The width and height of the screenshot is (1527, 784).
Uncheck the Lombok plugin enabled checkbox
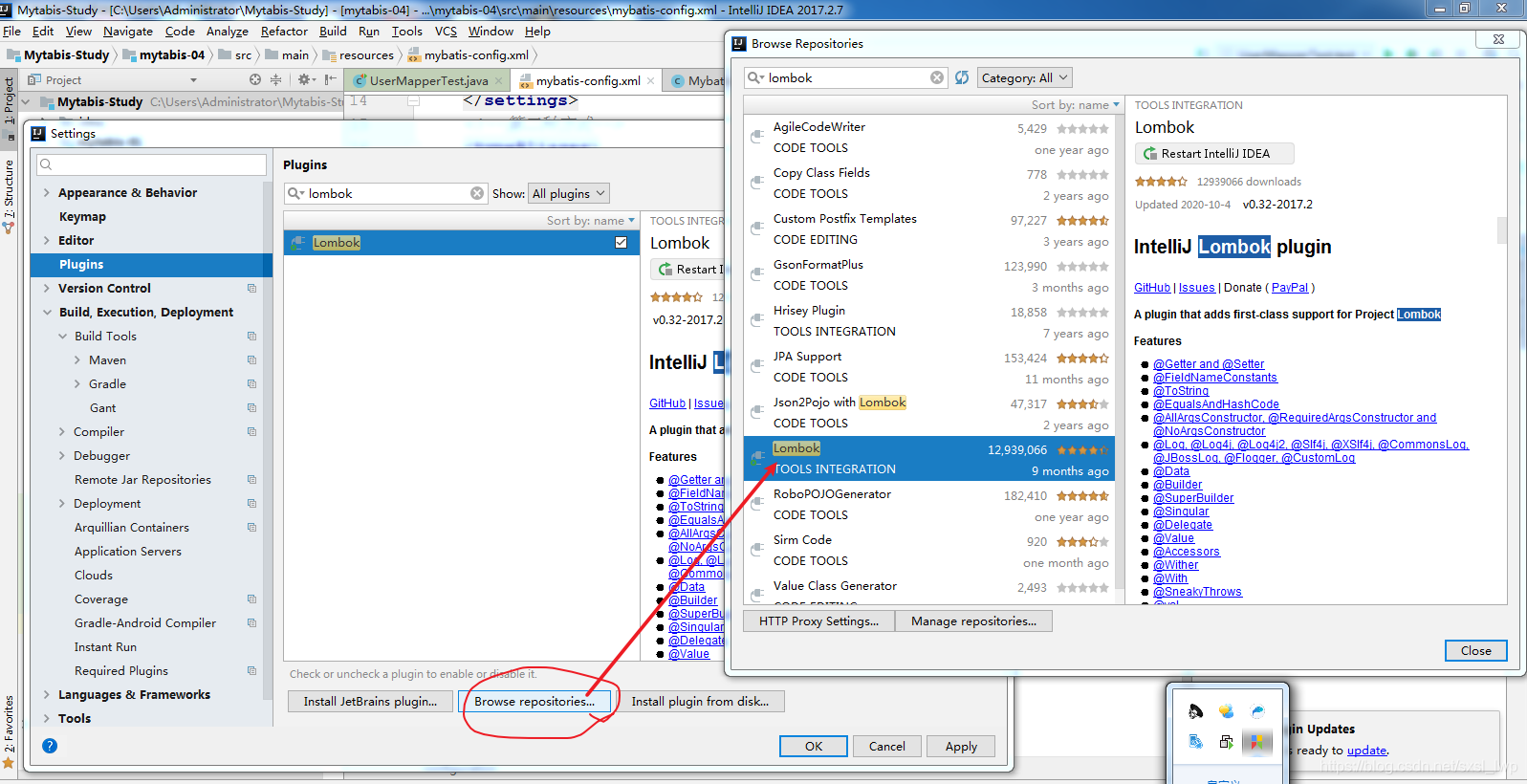point(622,243)
